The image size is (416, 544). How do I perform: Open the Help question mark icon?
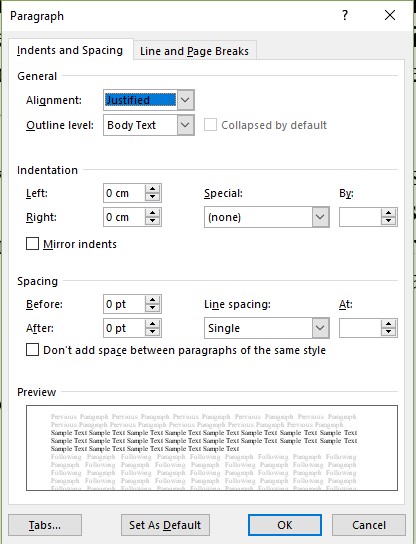[x=345, y=15]
